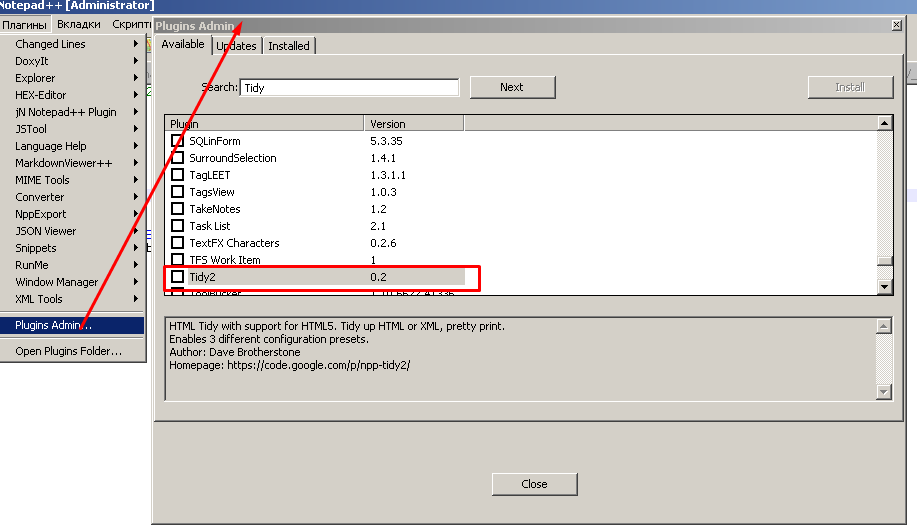
Task: Open the JSON Viewer menu entry
Action: click(73, 231)
